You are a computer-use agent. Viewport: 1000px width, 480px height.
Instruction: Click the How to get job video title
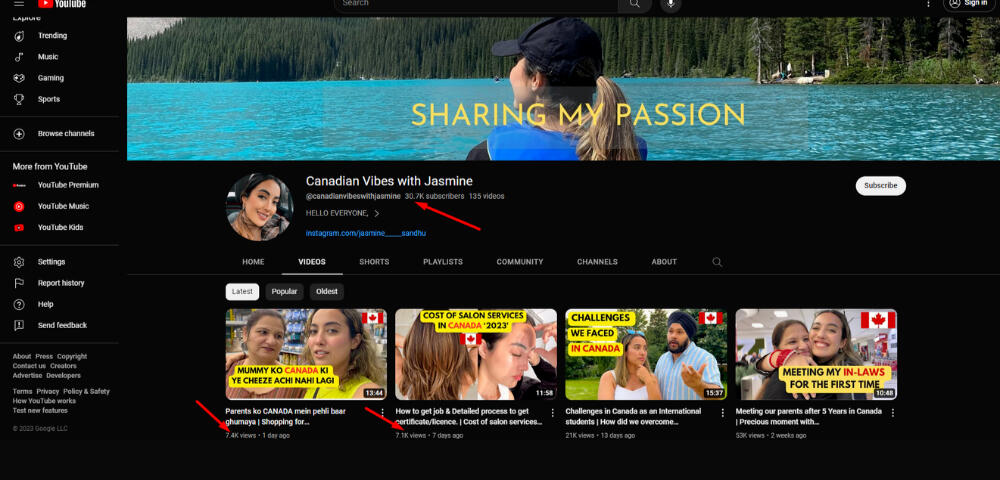point(469,416)
